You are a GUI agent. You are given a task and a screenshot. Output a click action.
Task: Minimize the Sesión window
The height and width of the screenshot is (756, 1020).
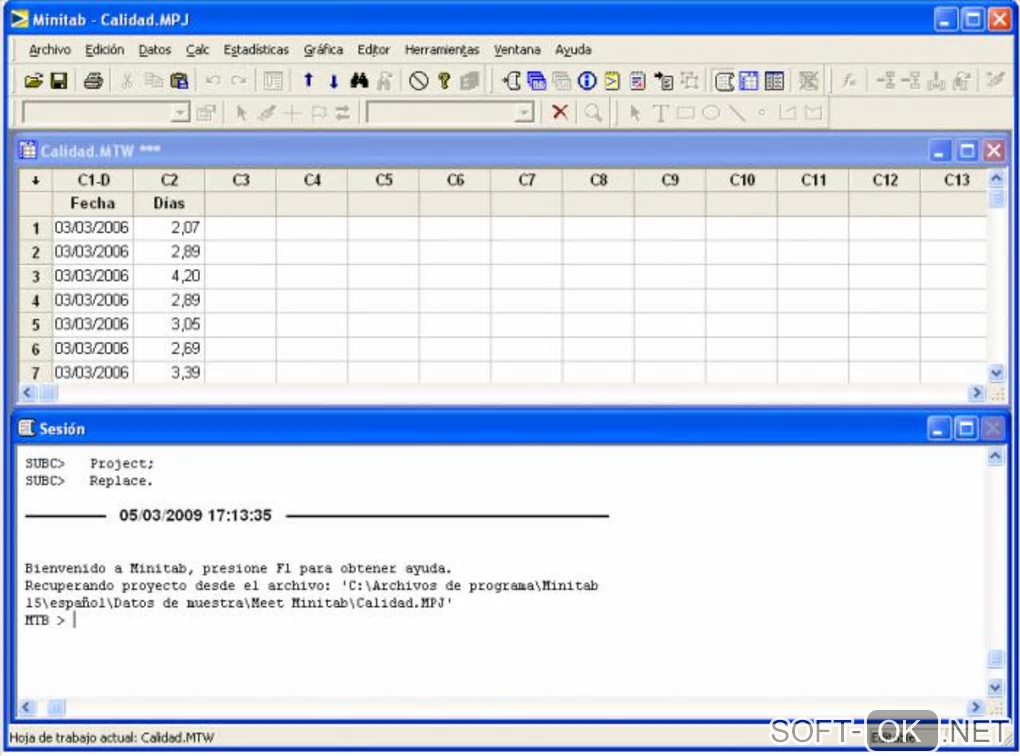pos(938,429)
